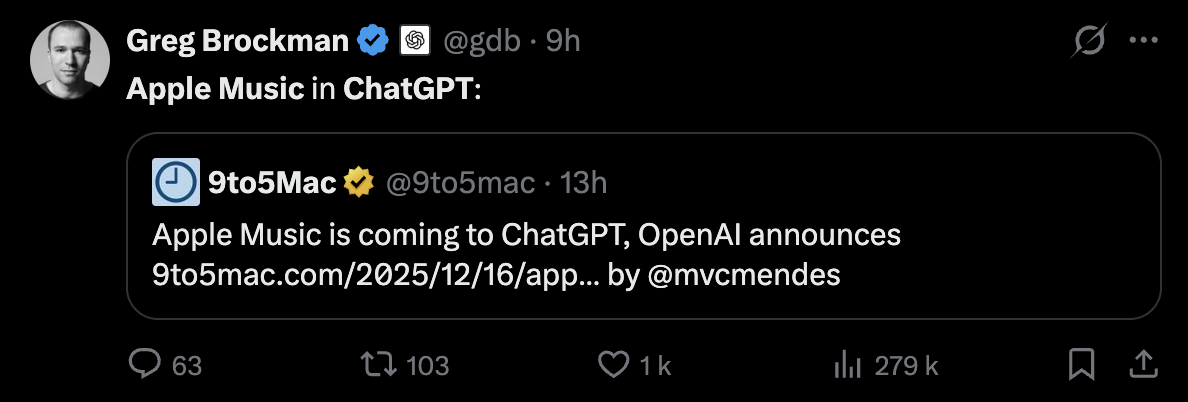The width and height of the screenshot is (1188, 402).
Task: Like the tweet with heart icon
Action: (612, 365)
